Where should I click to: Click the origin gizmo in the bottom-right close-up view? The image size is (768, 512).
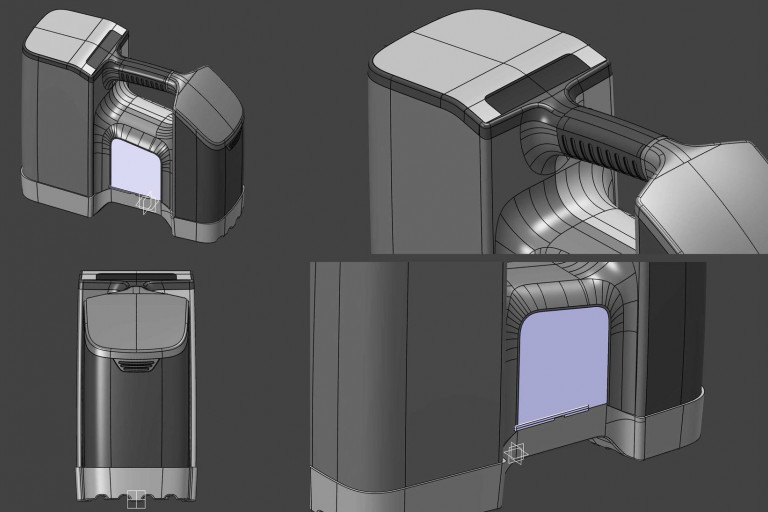click(x=517, y=455)
